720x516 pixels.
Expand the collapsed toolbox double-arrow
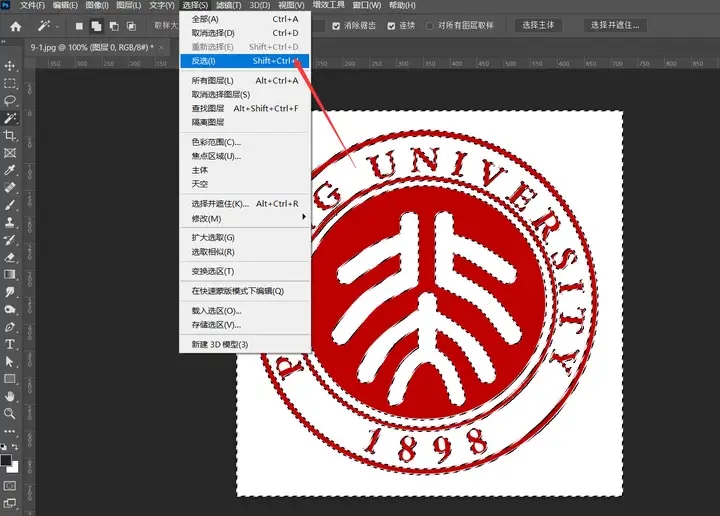coord(3,41)
